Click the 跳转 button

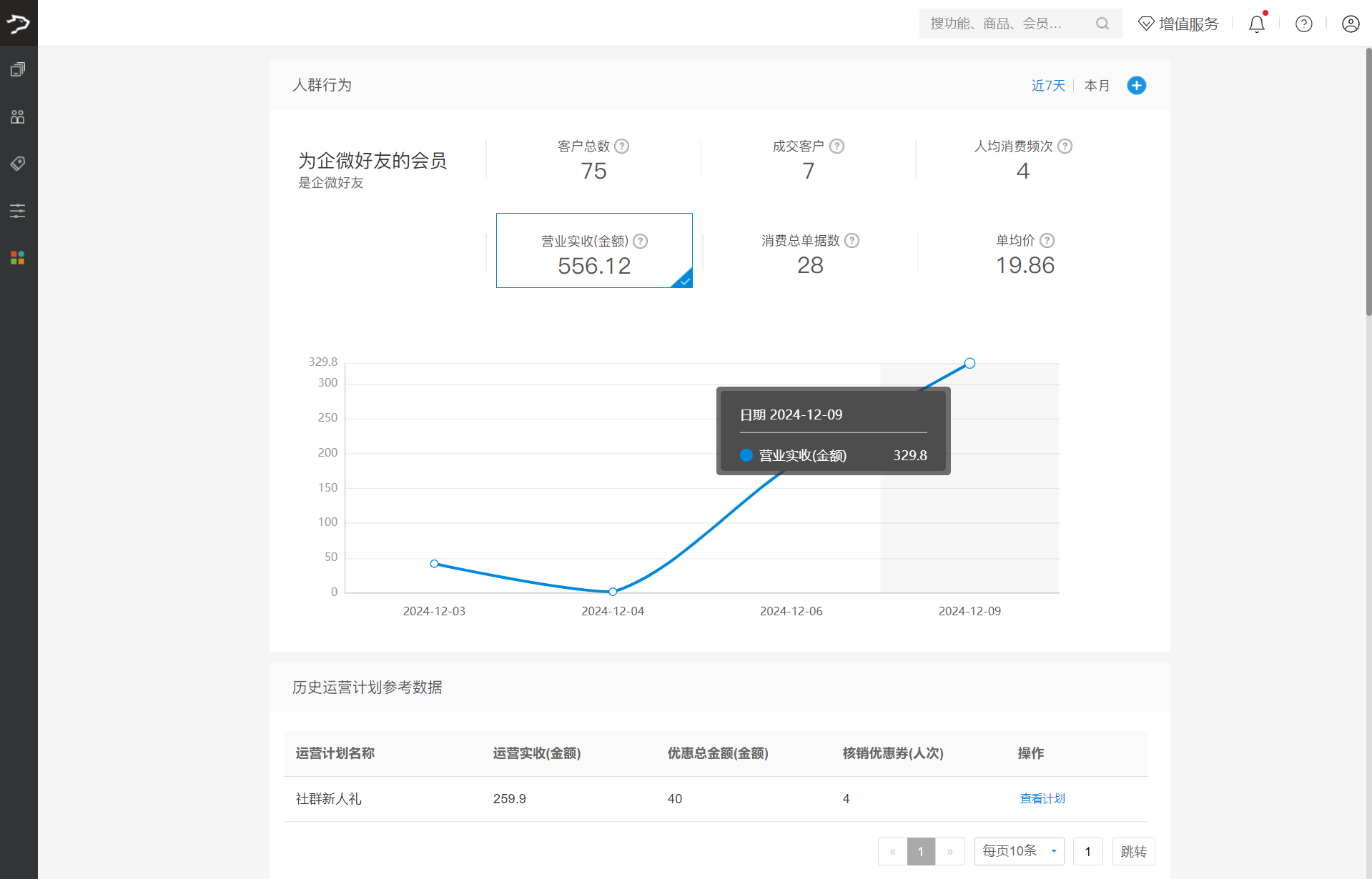coord(1133,851)
